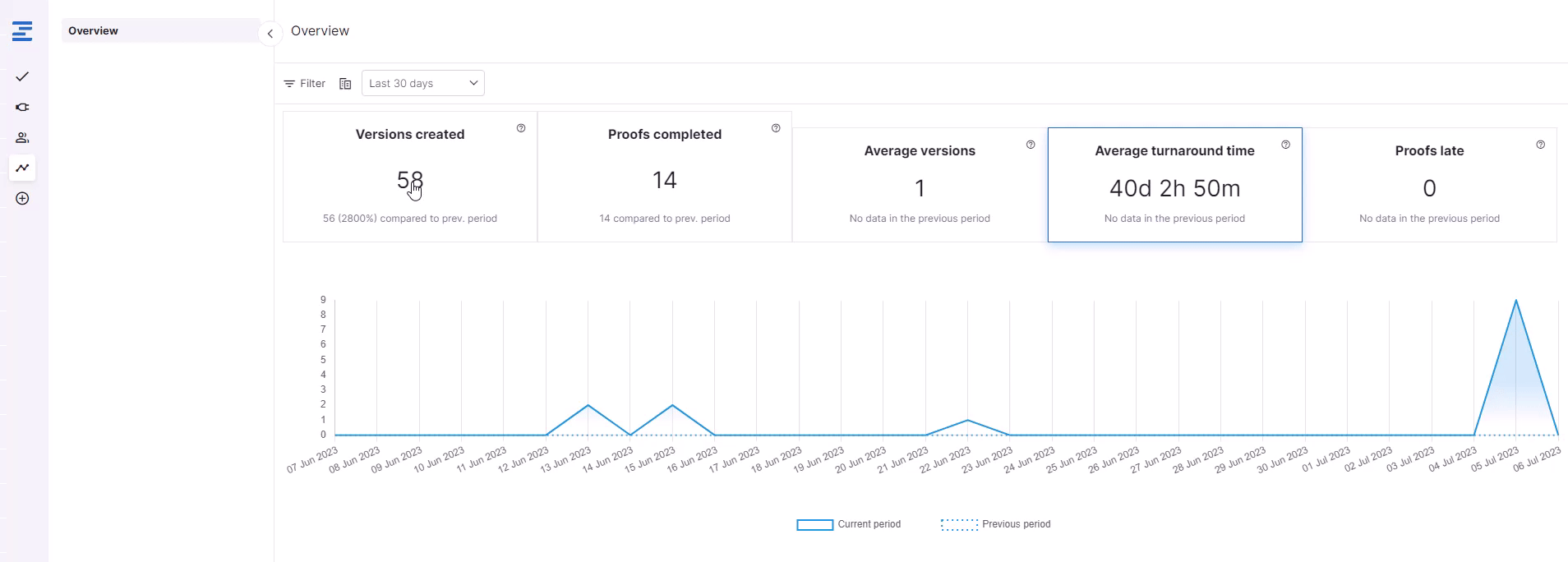
Task: Collapse the side panel with chevron arrow
Action: point(270,34)
